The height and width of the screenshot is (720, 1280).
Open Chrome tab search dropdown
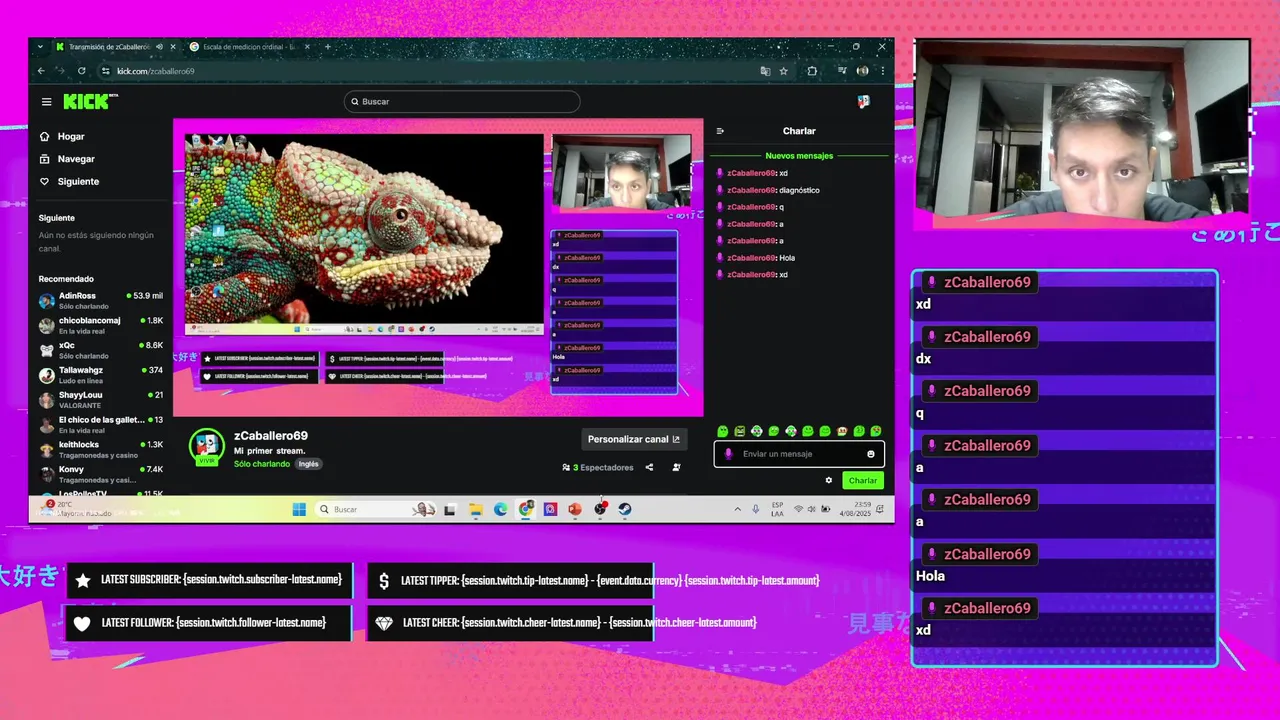pos(40,47)
